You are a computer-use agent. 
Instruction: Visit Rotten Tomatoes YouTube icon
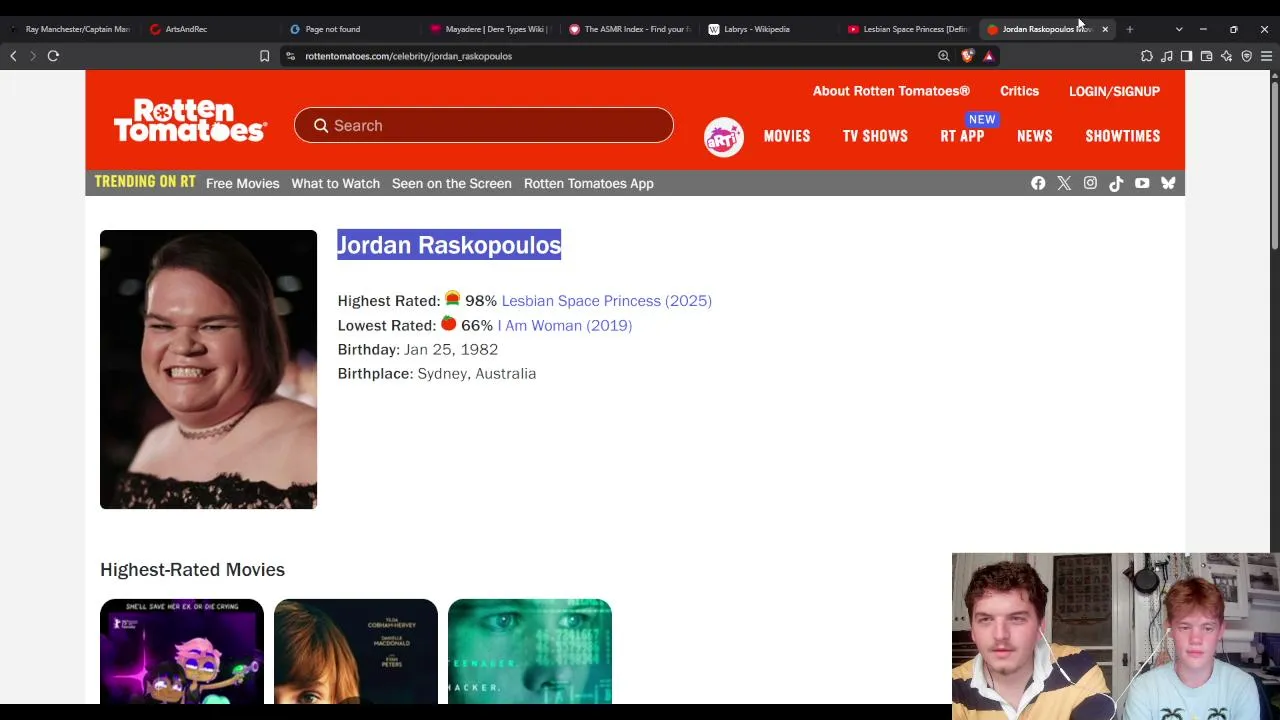tap(1142, 183)
